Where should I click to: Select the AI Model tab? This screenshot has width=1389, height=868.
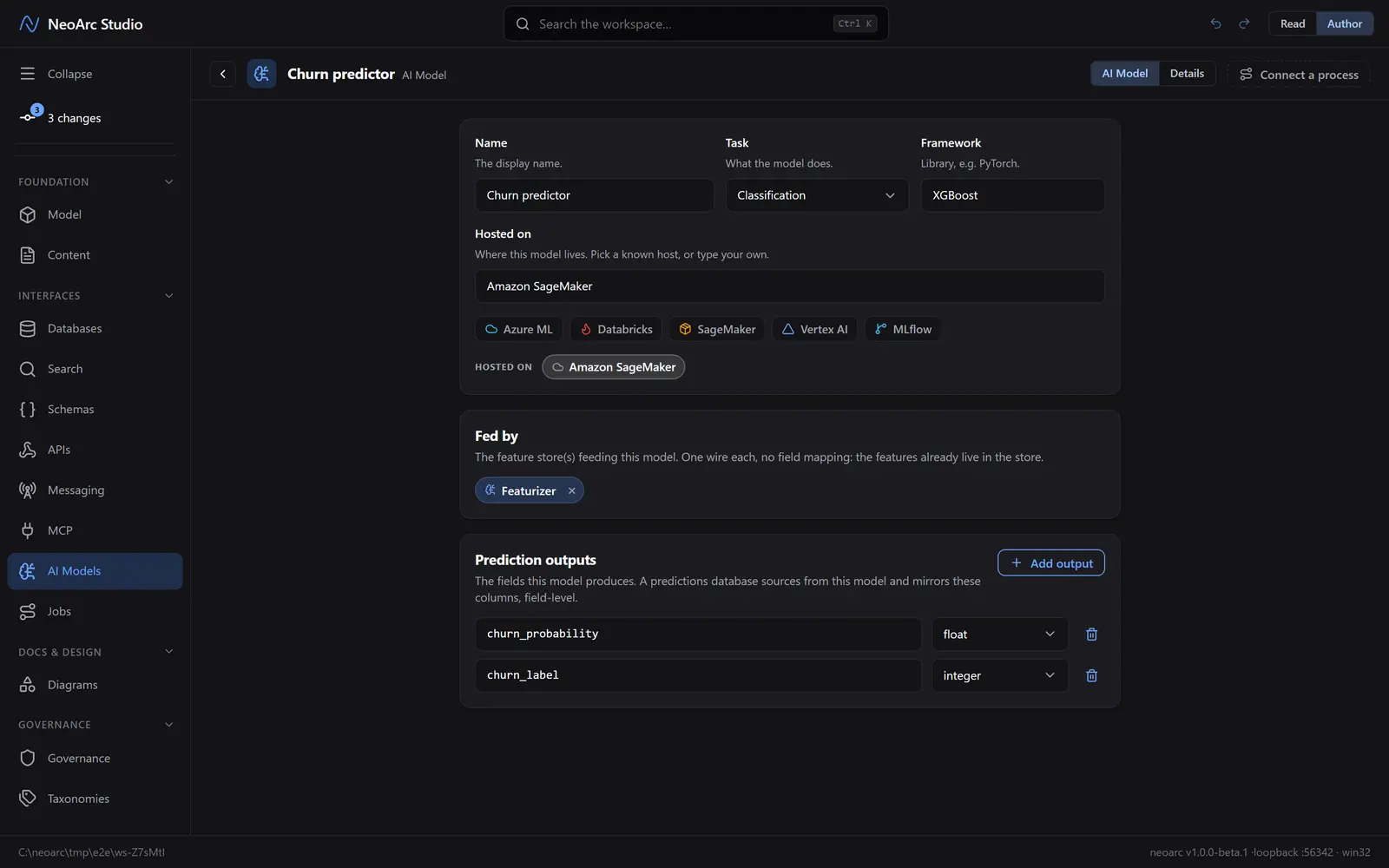1125,74
